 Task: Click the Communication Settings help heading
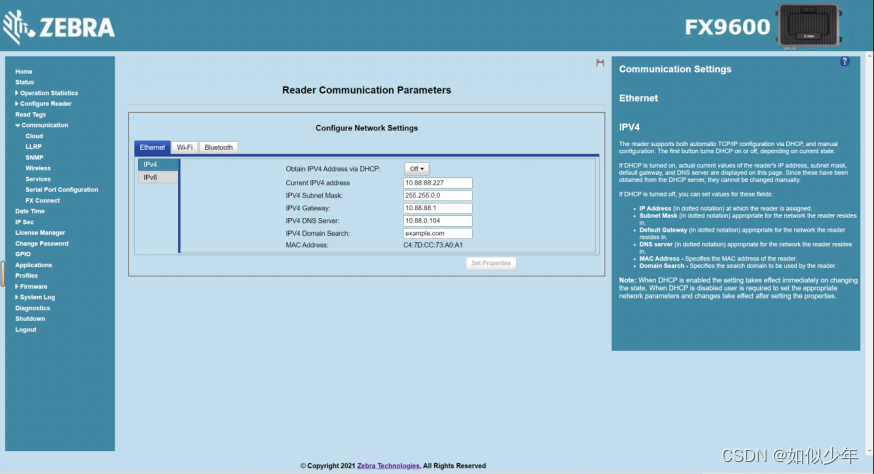coord(675,69)
